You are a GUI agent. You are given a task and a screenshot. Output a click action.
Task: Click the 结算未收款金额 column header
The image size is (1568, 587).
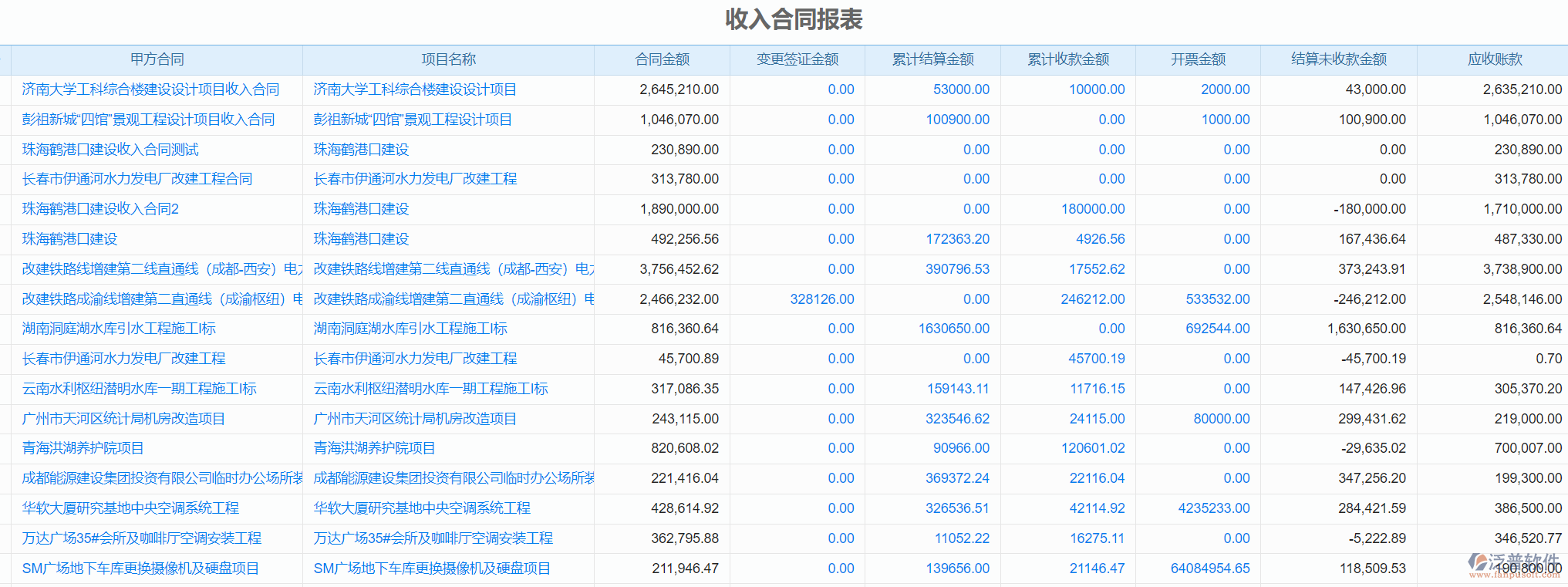[1338, 59]
